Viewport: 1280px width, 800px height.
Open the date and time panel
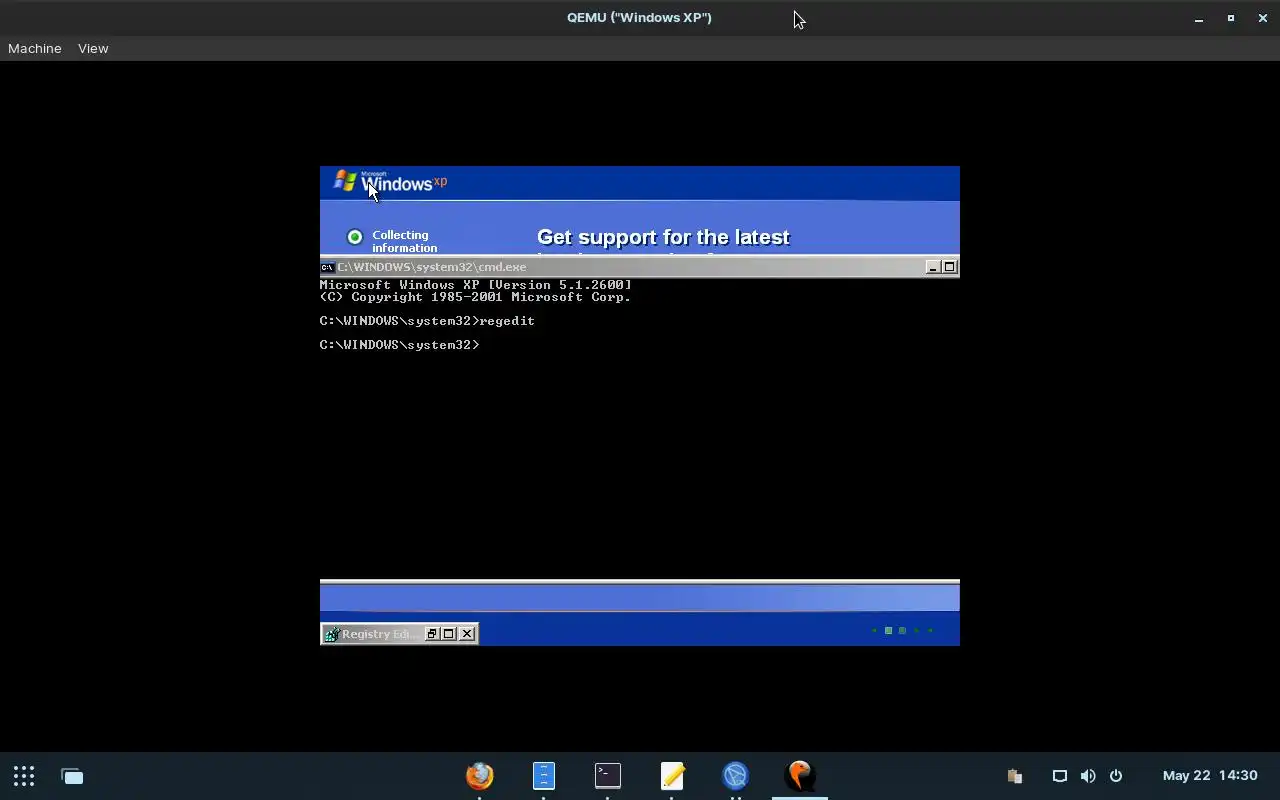click(x=1210, y=775)
